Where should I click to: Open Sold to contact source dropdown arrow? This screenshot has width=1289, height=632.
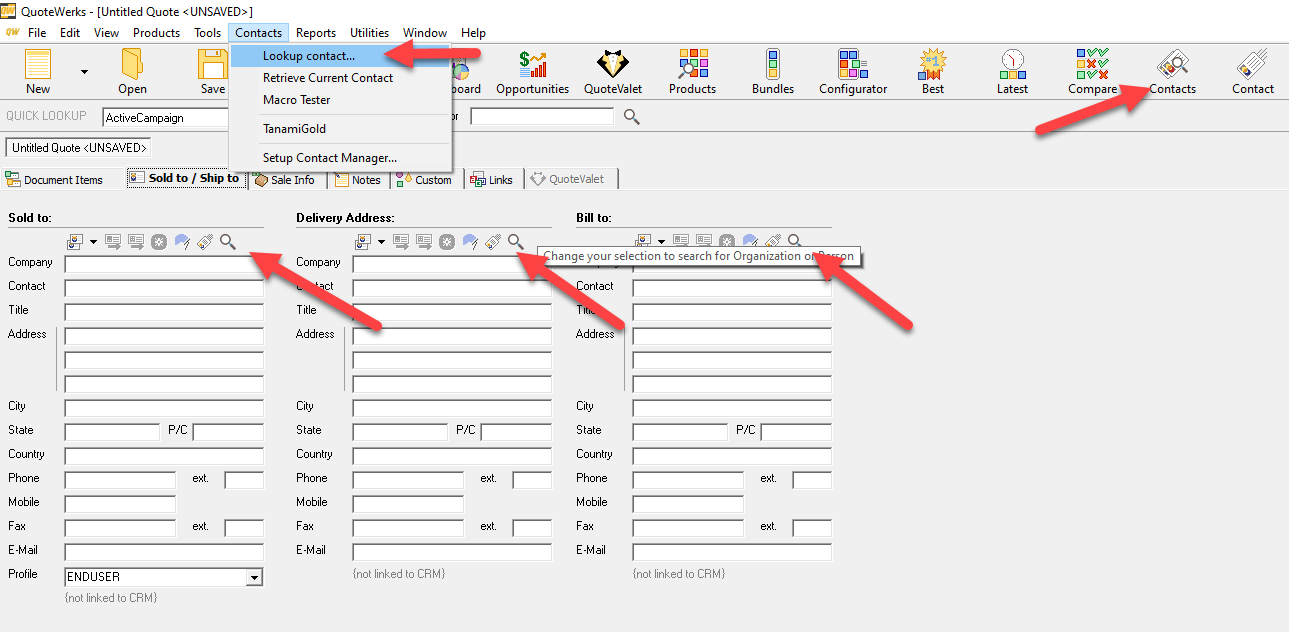[93, 242]
